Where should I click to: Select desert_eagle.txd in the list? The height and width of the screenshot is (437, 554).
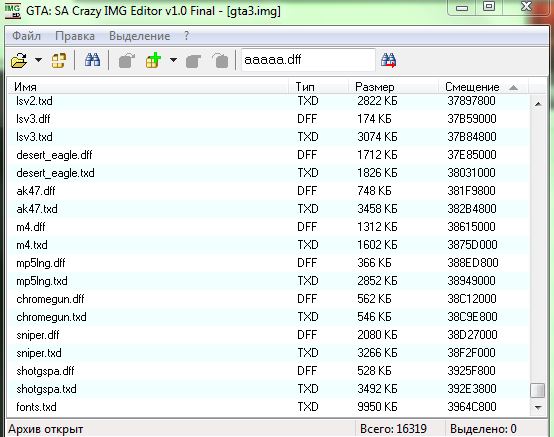coord(268,173)
